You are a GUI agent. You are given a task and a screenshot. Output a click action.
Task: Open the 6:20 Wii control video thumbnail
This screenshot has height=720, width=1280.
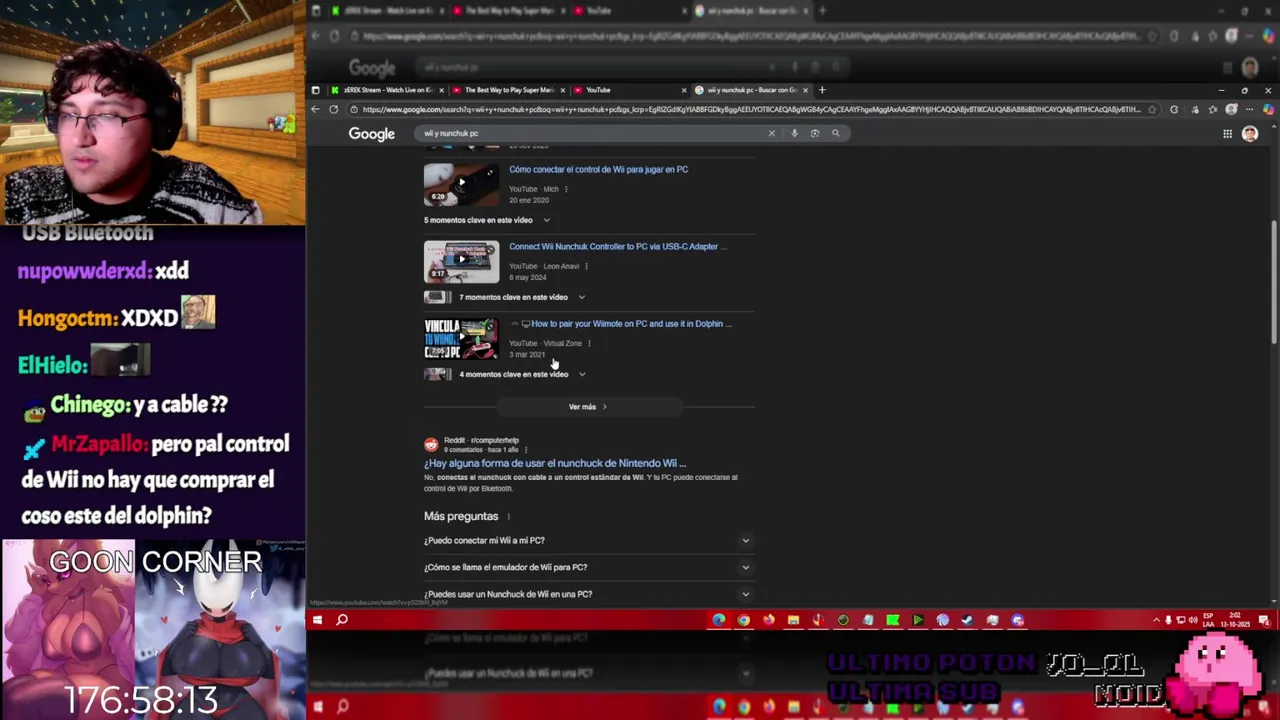(461, 185)
